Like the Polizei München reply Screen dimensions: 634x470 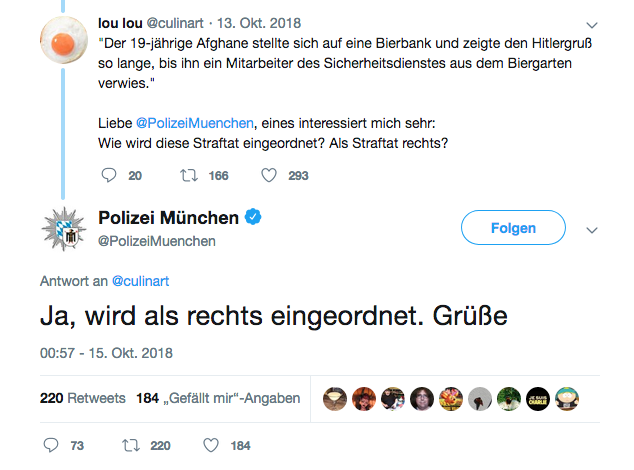pyautogui.click(x=210, y=445)
